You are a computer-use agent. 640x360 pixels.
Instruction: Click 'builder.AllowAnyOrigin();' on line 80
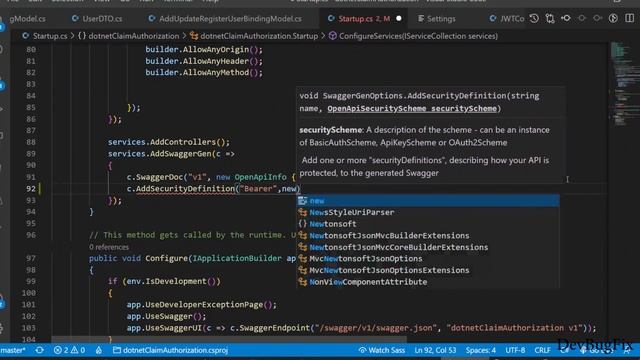(x=204, y=49)
